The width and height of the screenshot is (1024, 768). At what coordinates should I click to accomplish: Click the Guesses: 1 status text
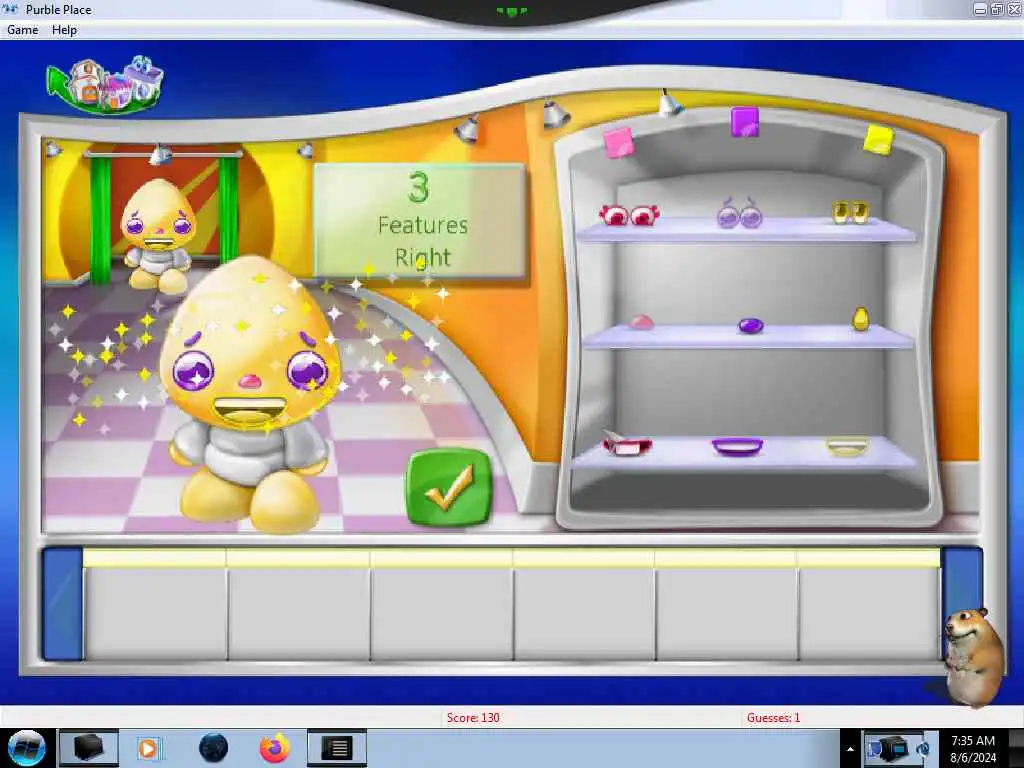[x=773, y=718]
